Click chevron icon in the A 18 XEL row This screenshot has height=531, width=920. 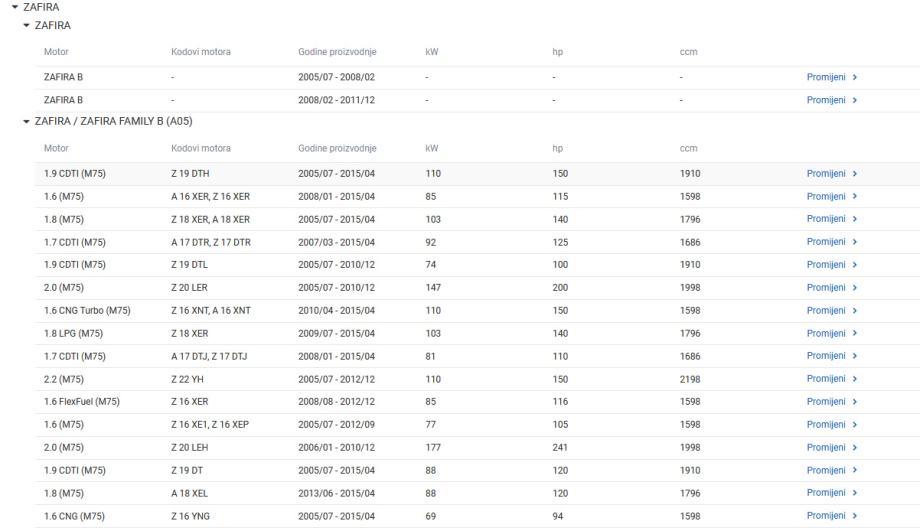[x=855, y=493]
